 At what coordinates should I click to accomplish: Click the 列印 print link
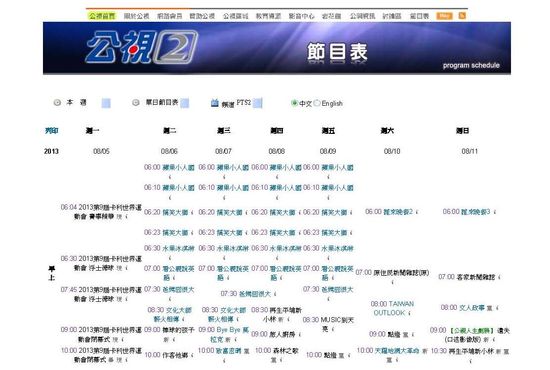coord(52,131)
